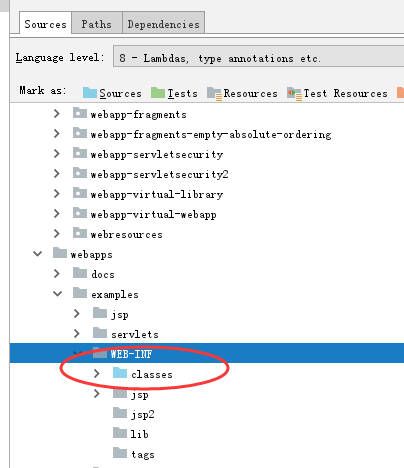Click the folder icon of webapp-servletsecurity
The width and height of the screenshot is (404, 468).
[x=80, y=153]
